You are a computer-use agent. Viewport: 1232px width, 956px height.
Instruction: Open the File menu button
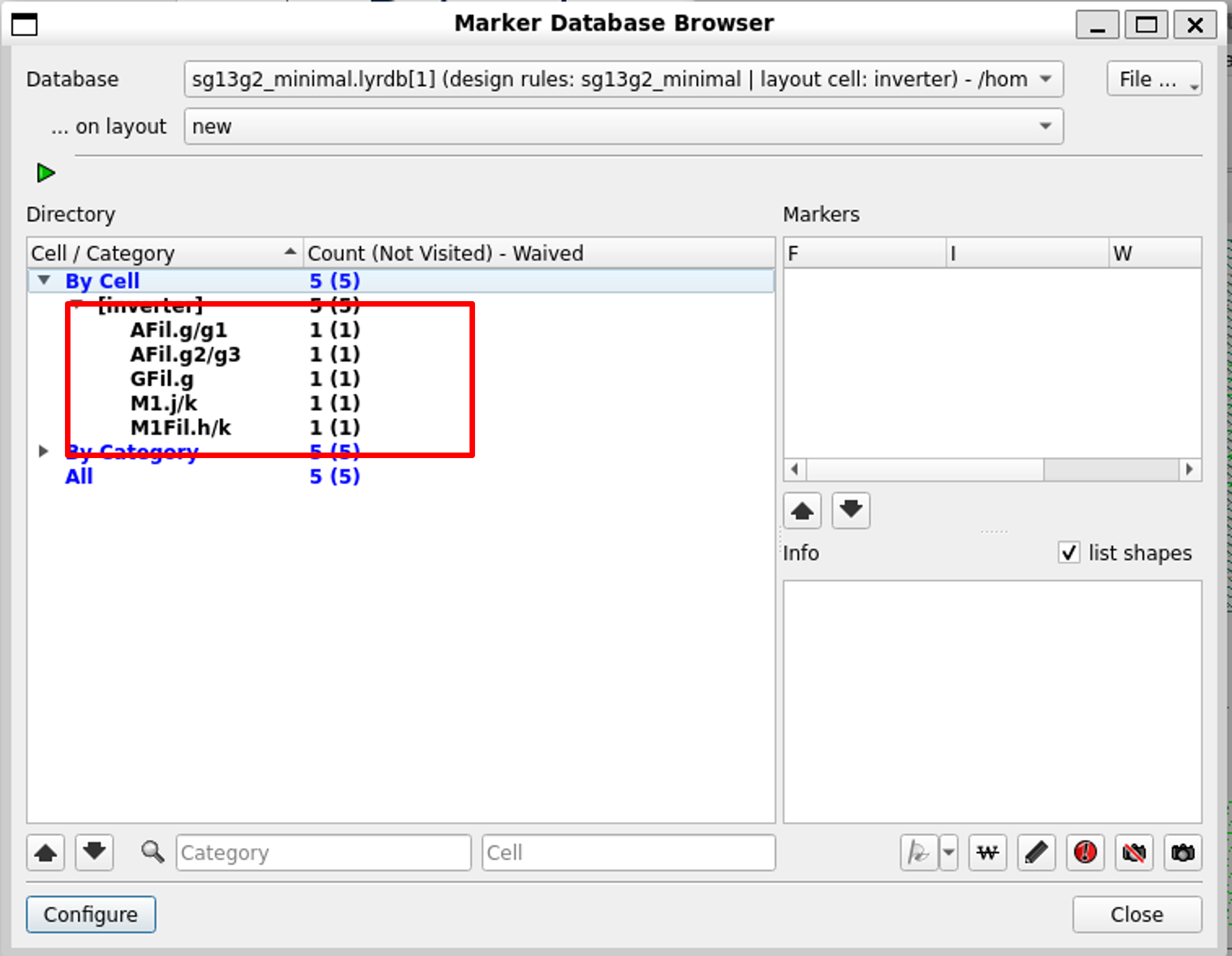1154,79
